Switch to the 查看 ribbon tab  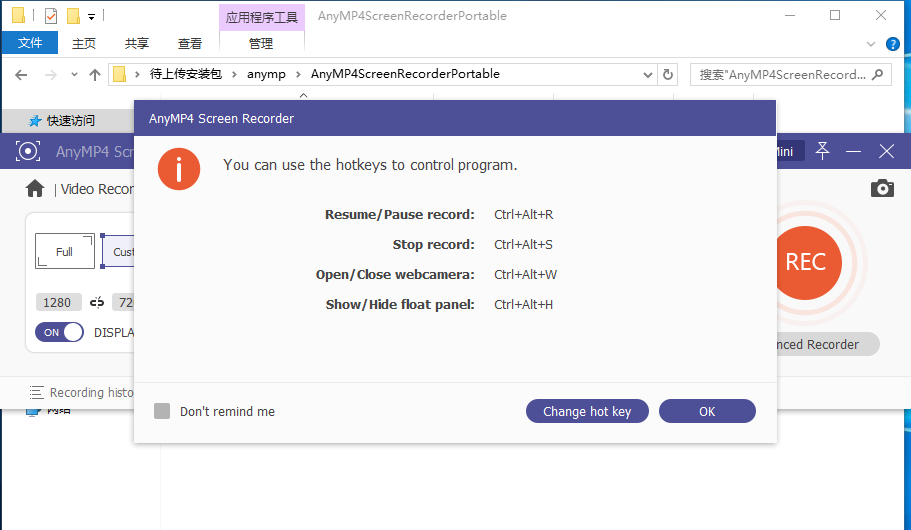tap(189, 44)
